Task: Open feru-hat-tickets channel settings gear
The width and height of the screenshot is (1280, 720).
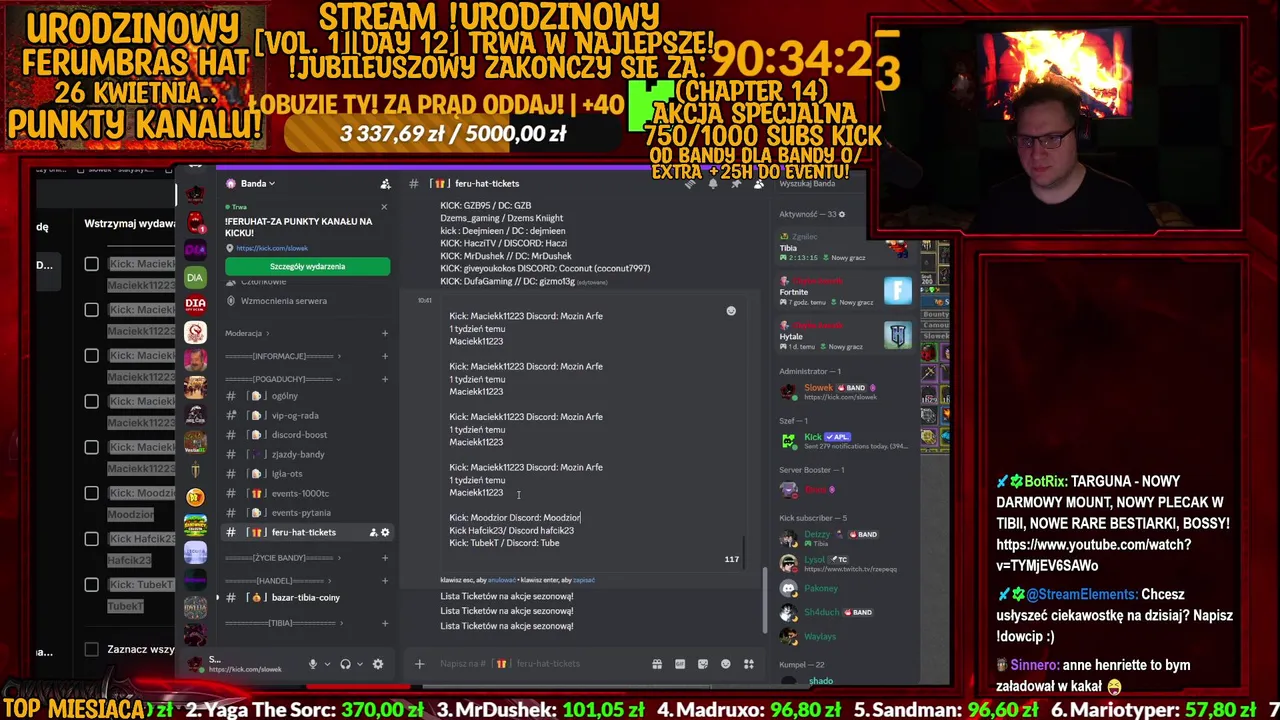Action: point(385,533)
